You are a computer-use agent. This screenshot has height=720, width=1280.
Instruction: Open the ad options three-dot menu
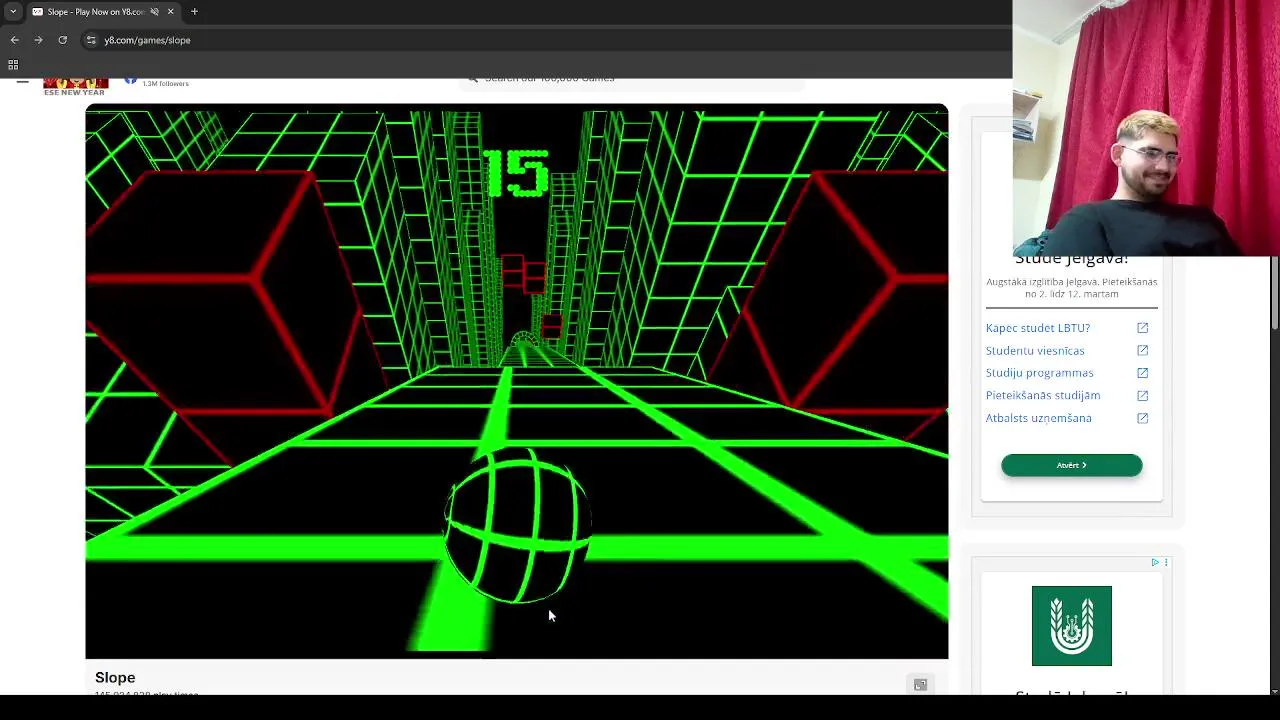click(x=1166, y=563)
